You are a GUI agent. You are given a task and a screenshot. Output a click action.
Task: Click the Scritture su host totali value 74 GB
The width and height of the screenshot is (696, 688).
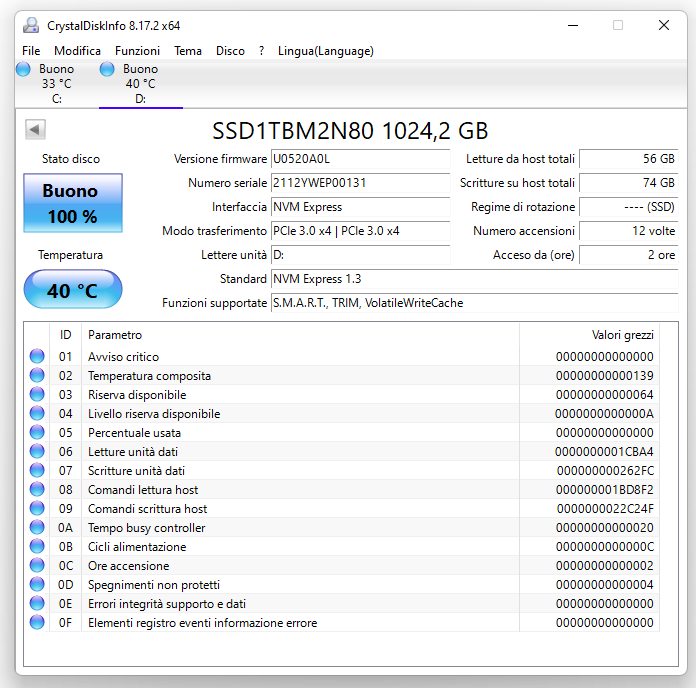click(629, 183)
